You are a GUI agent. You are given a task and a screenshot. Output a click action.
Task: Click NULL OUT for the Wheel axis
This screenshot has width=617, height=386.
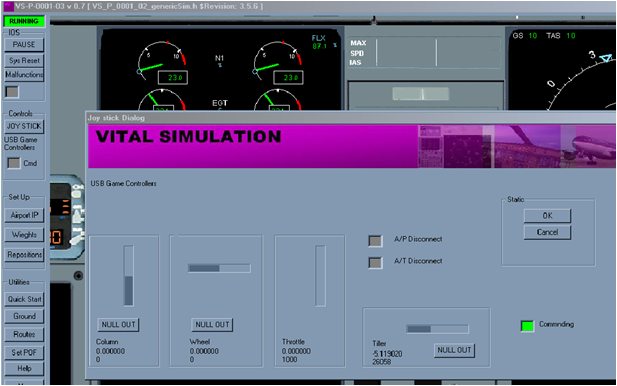pyautogui.click(x=212, y=325)
